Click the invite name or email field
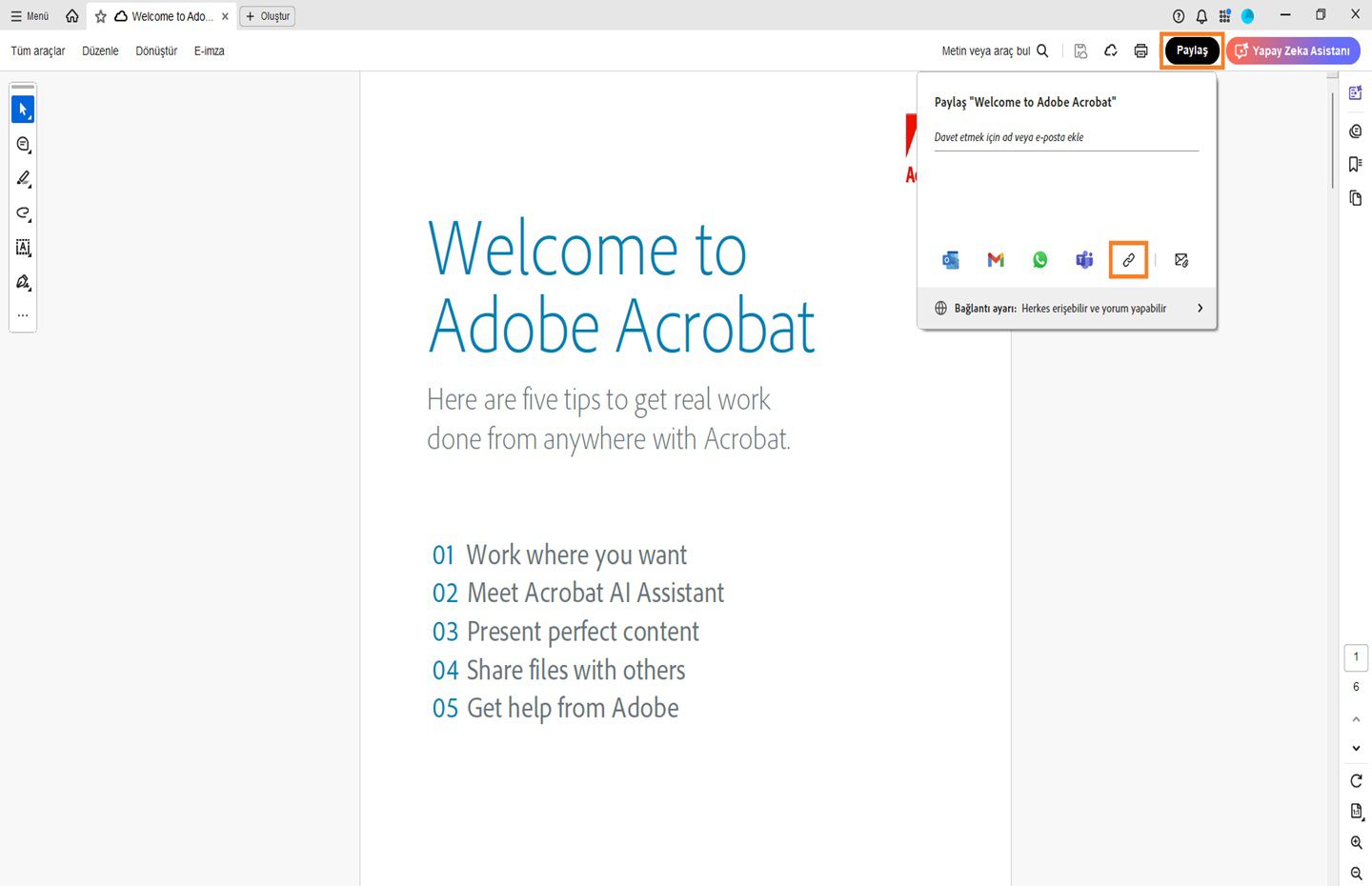The height and width of the screenshot is (886, 1372). [x=1066, y=138]
